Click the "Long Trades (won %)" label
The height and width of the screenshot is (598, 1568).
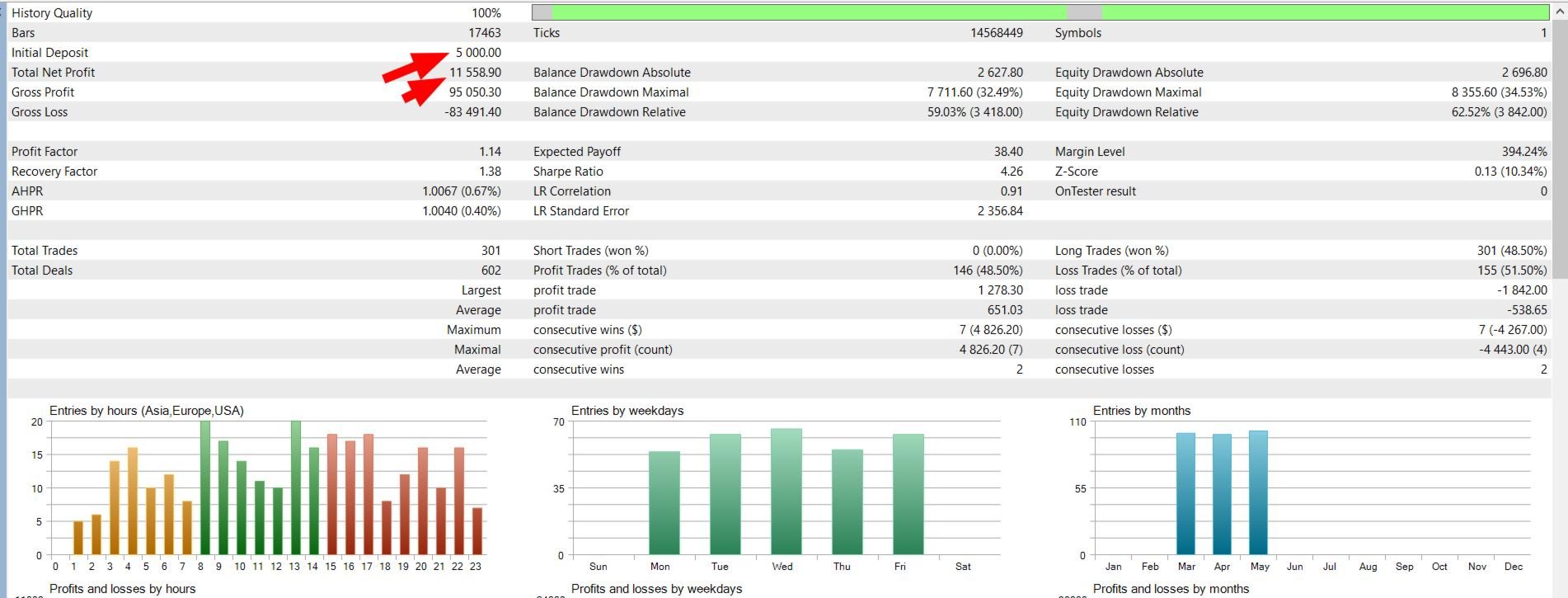(1112, 251)
